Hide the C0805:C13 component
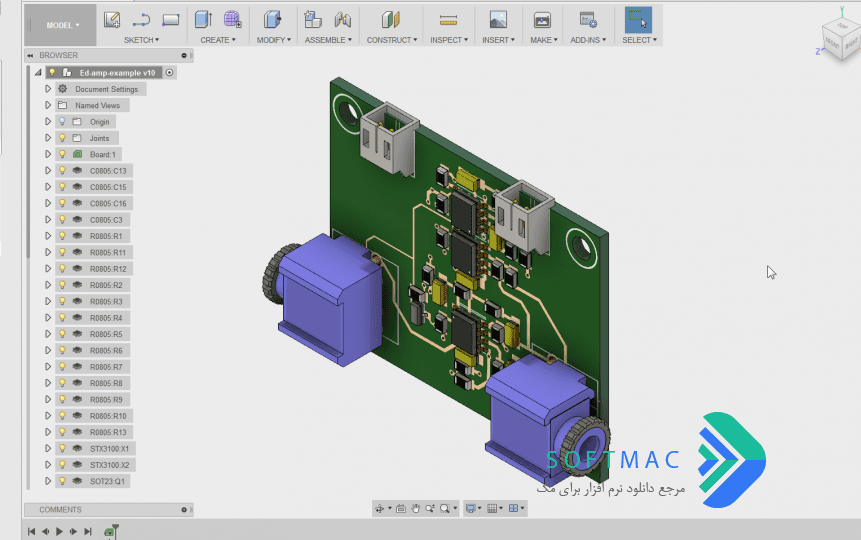Viewport: 861px width, 540px height. pyautogui.click(x=62, y=171)
